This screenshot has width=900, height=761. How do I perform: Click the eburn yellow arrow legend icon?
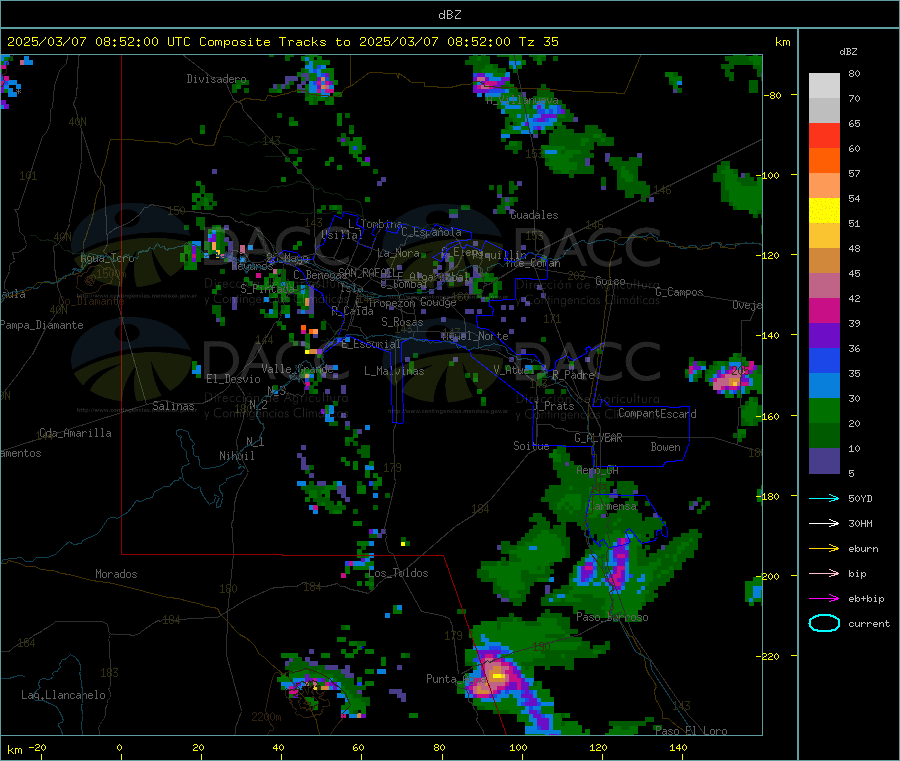[x=824, y=549]
